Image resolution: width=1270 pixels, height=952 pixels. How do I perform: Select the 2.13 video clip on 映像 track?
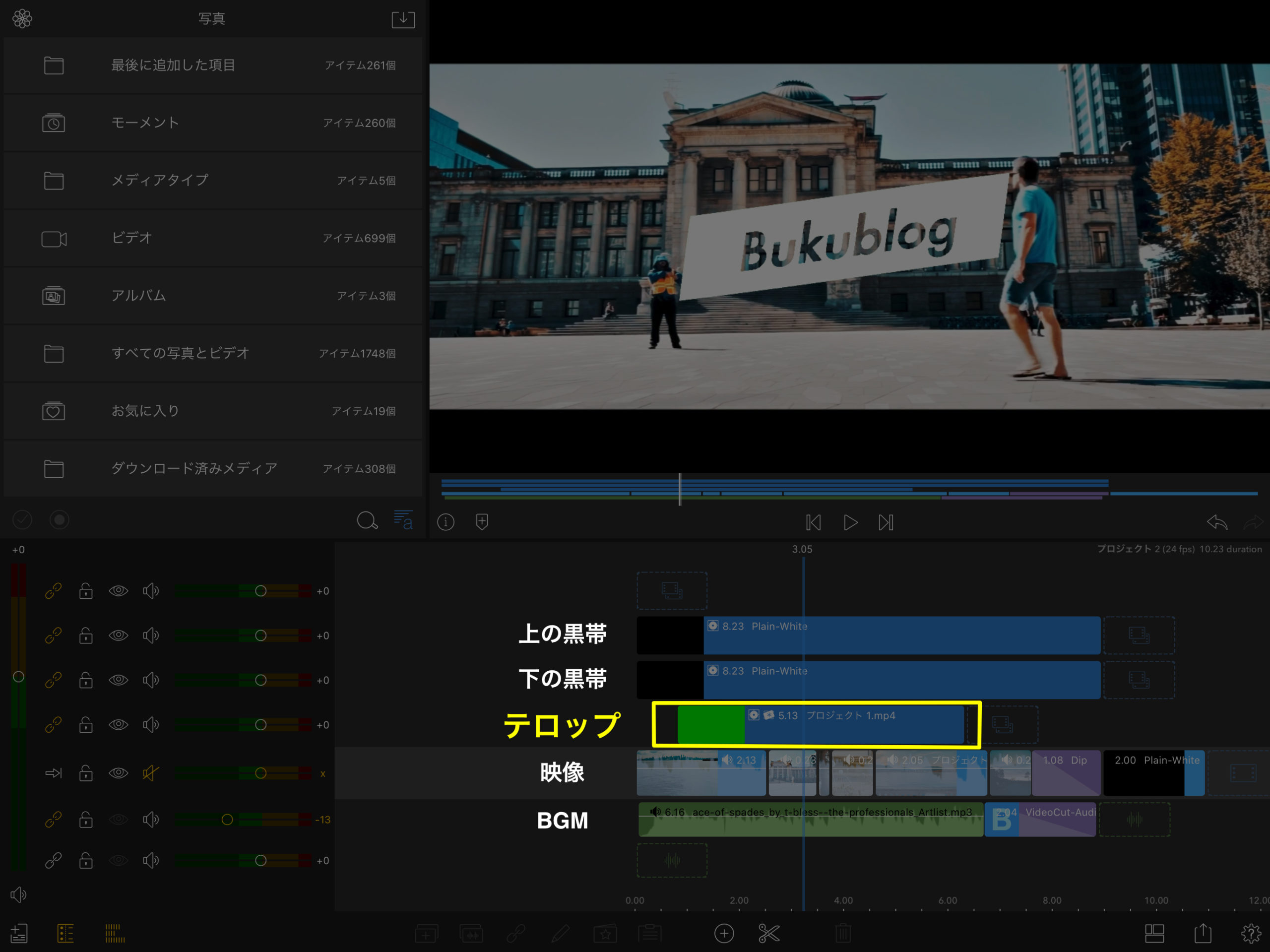pyautogui.click(x=701, y=773)
